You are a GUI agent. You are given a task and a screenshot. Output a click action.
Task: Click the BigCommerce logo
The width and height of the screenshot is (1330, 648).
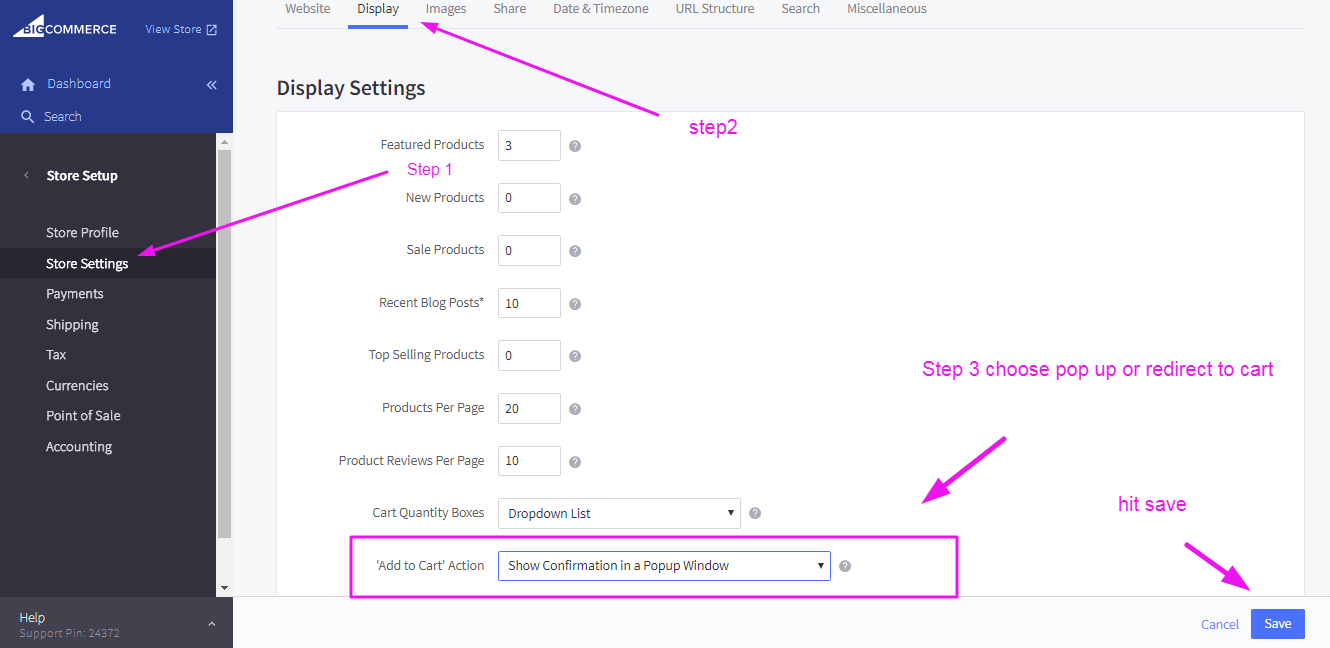pos(65,27)
